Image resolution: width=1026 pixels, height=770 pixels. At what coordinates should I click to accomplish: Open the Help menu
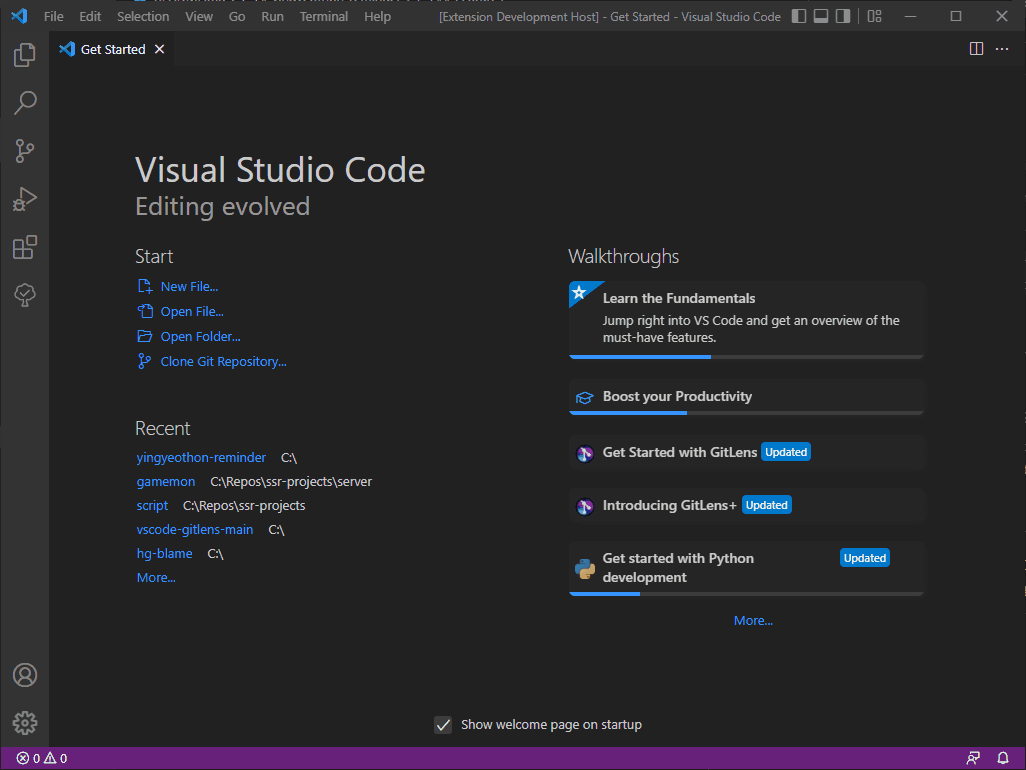(x=378, y=16)
